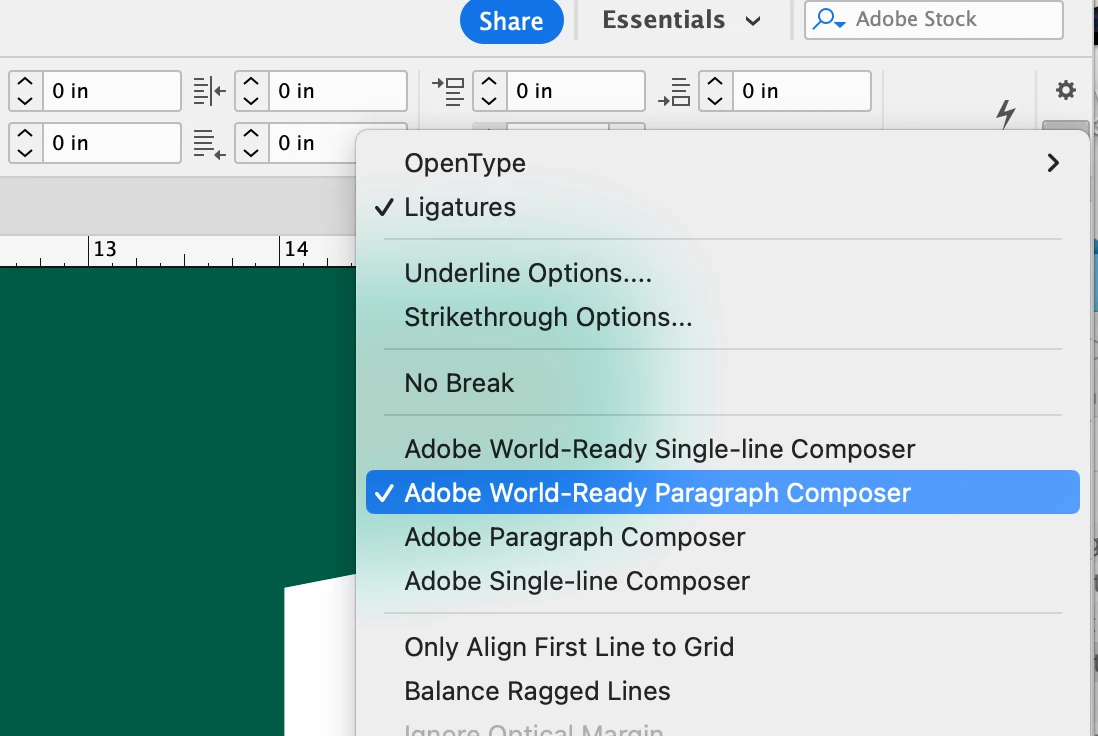This screenshot has width=1098, height=736.
Task: Open Underline Options
Action: tap(723, 273)
